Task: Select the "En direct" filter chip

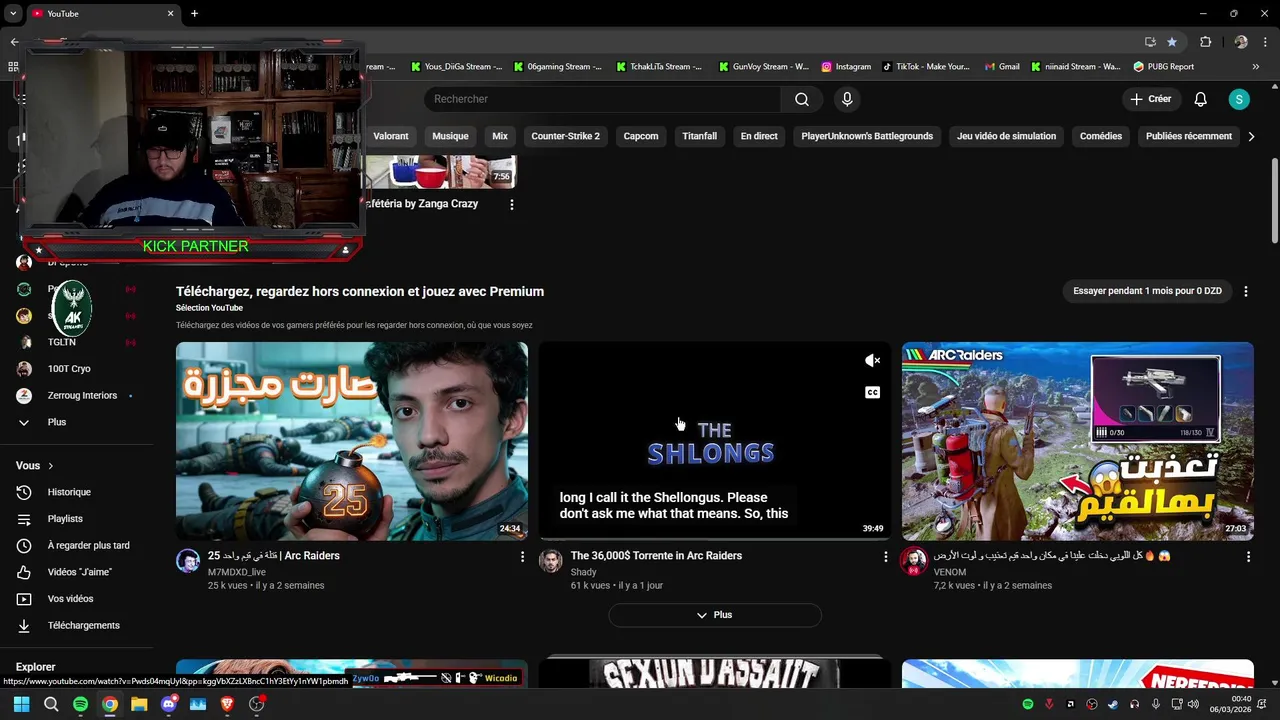Action: click(759, 136)
